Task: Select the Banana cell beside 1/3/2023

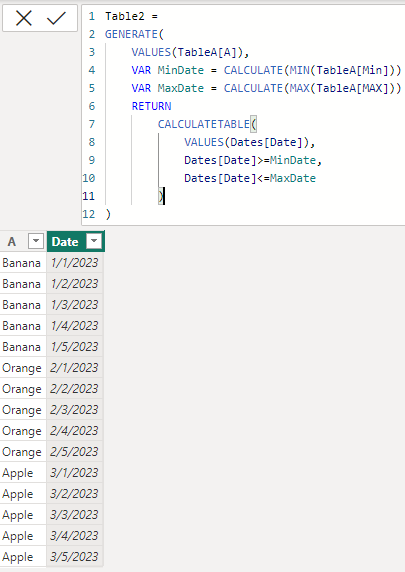Action: 23,305
